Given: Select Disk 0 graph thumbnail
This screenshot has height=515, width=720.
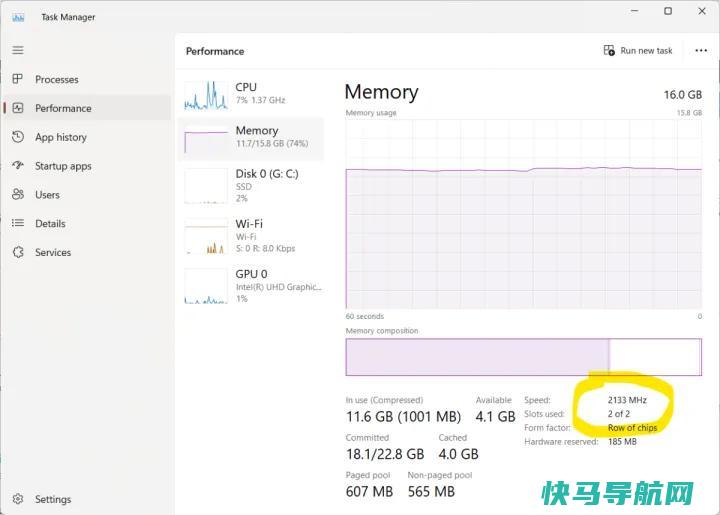Looking at the screenshot, I should pos(206,186).
